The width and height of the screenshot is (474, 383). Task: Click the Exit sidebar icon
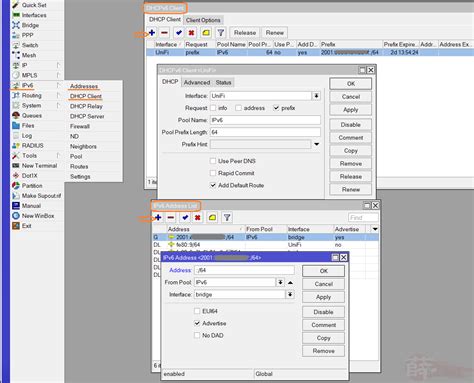[x=16, y=226]
